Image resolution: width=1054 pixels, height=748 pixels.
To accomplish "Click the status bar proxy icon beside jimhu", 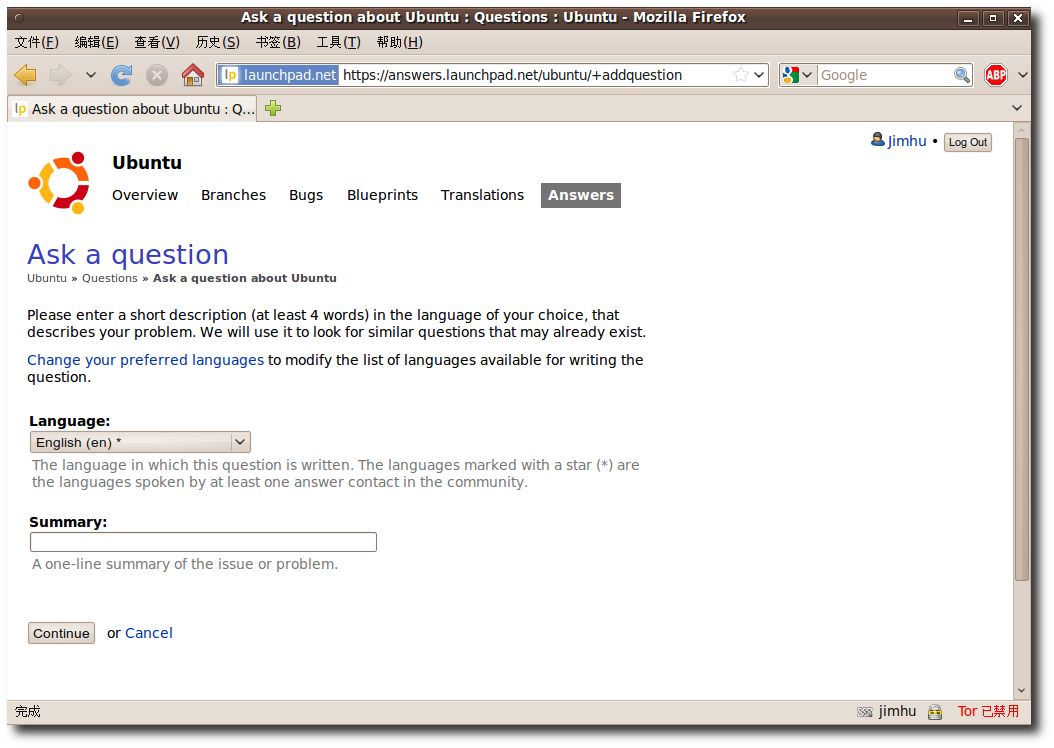I will coord(864,712).
